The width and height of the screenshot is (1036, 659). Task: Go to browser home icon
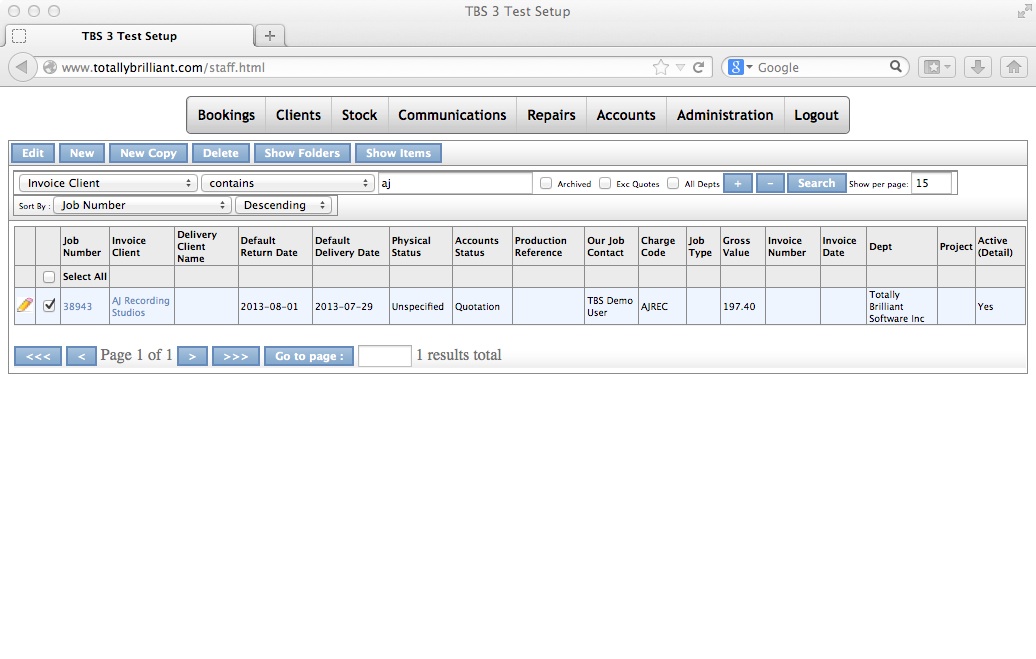[x=1014, y=67]
